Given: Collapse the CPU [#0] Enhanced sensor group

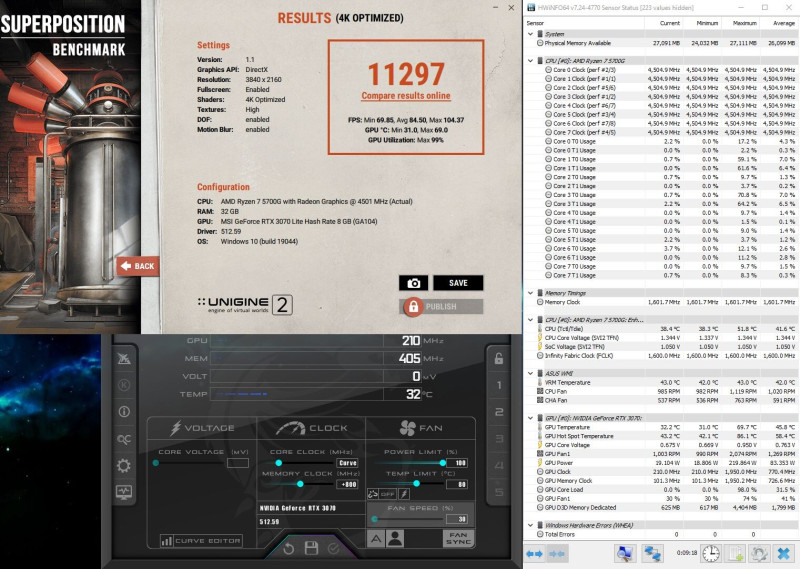Looking at the screenshot, I should coord(531,320).
